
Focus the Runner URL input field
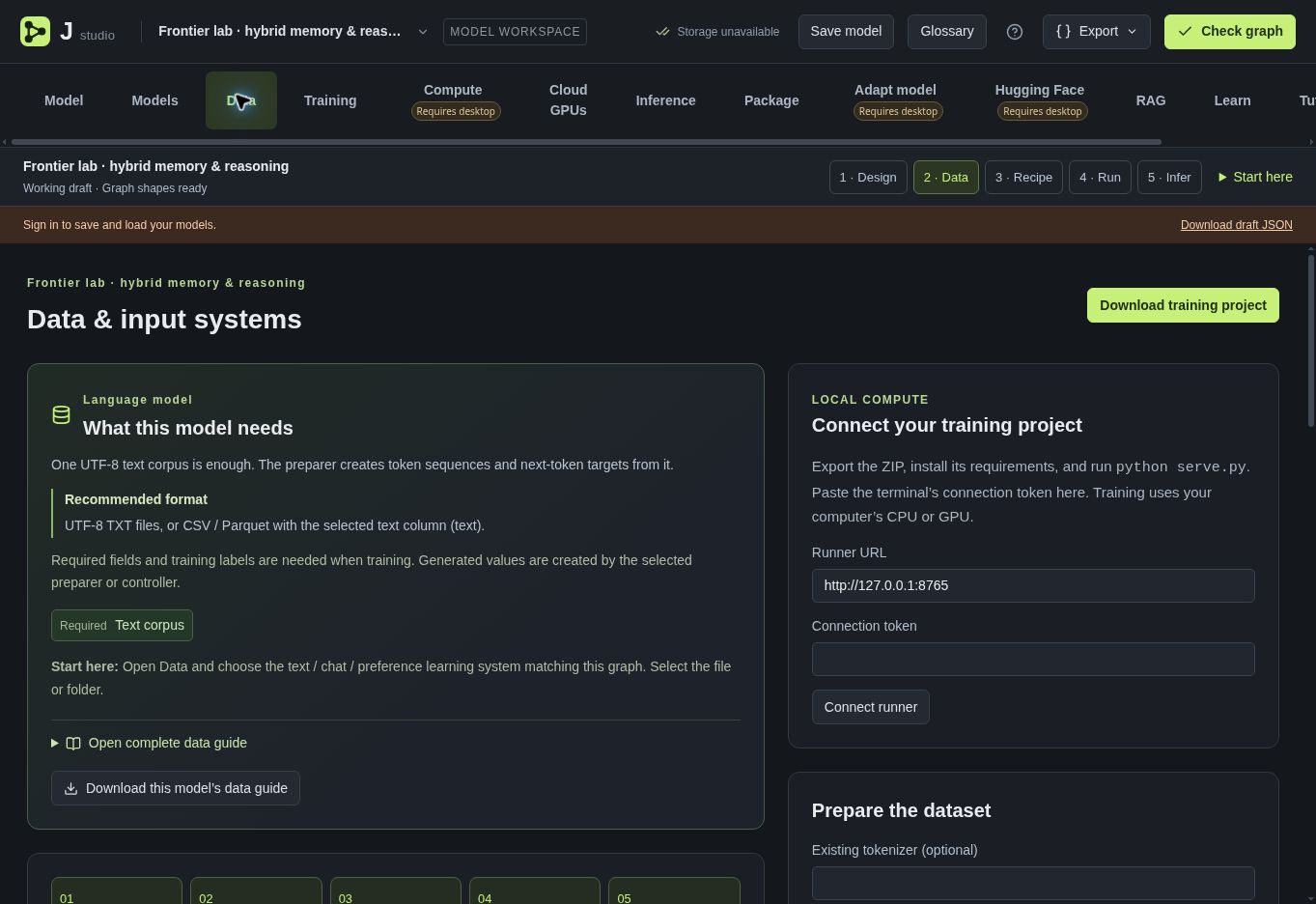coord(1033,585)
